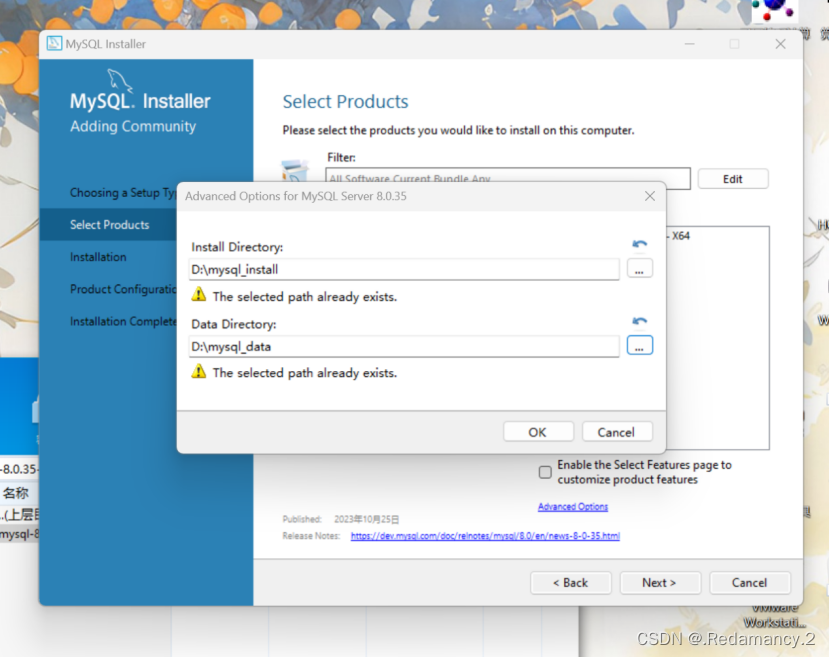Go back with the < Back button
Image resolution: width=830 pixels, height=658 pixels.
point(571,582)
